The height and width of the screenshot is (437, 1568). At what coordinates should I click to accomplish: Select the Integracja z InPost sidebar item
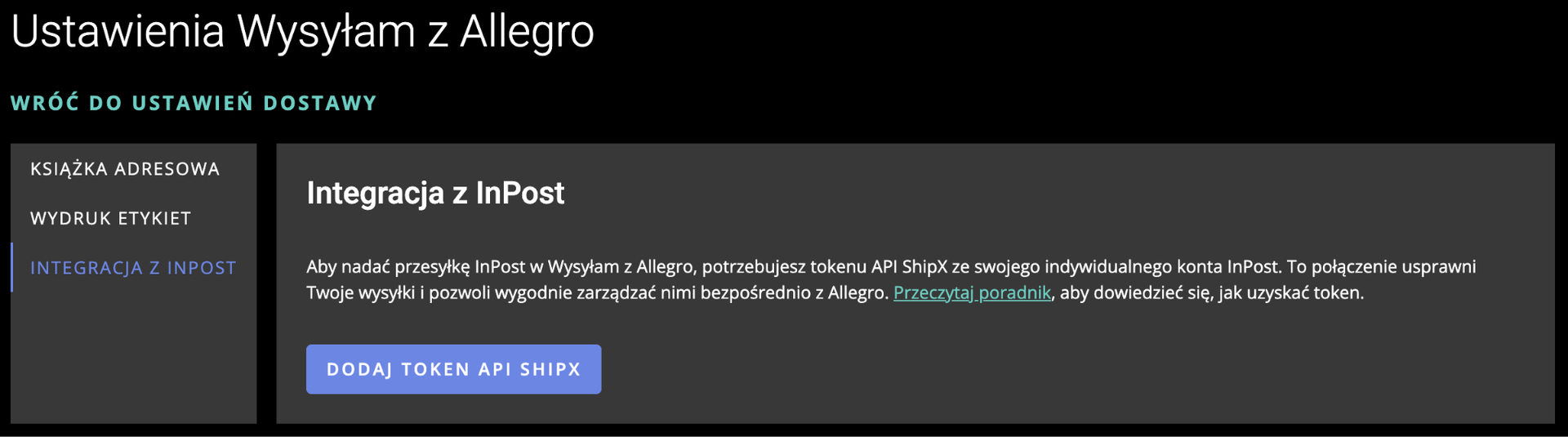point(133,268)
